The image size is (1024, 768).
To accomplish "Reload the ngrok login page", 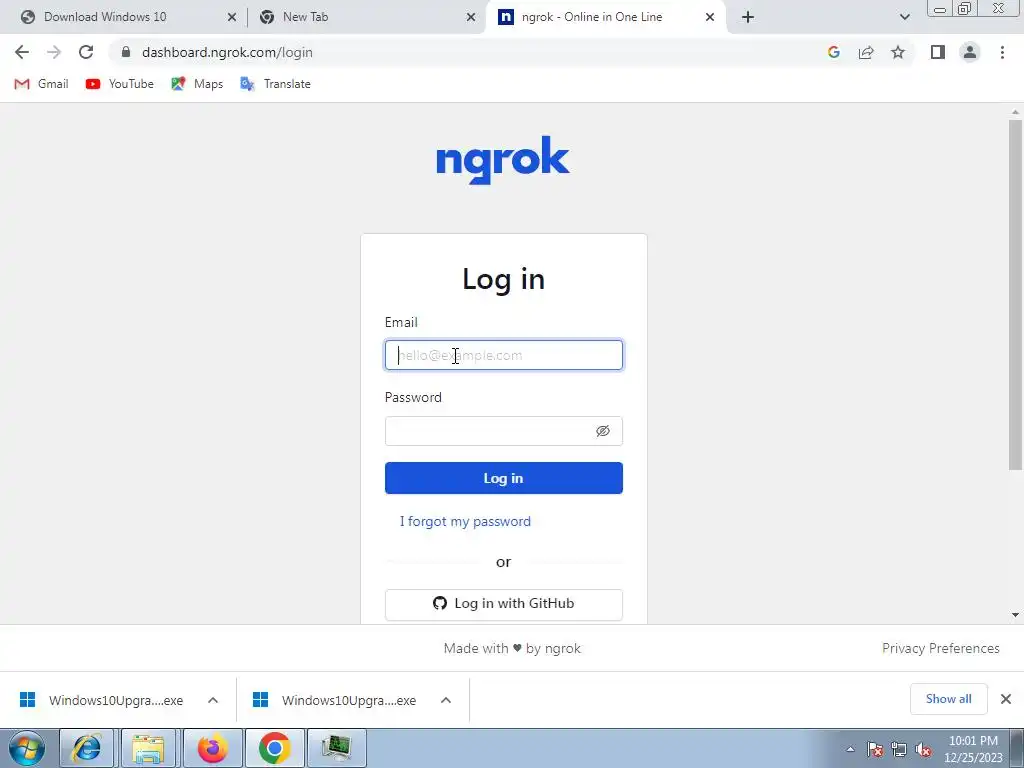I will 86,52.
